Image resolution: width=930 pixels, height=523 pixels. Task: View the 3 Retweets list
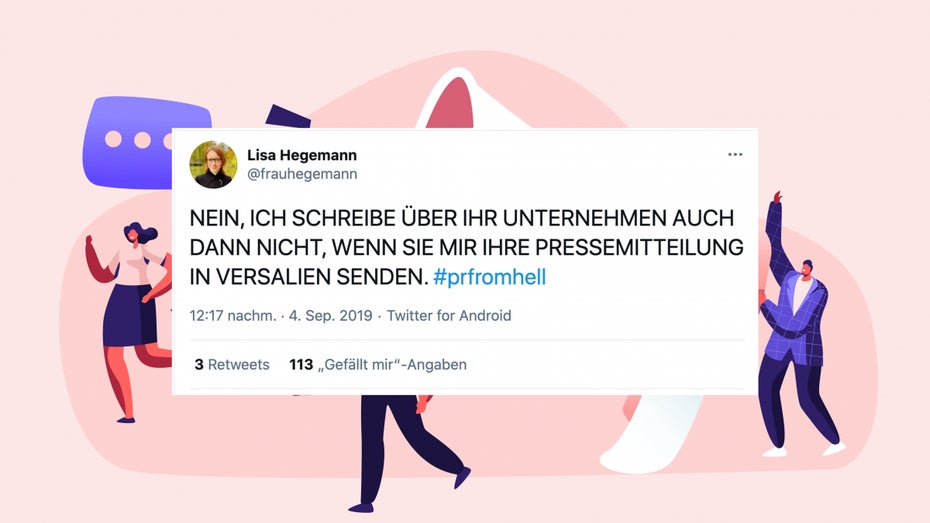pyautogui.click(x=232, y=364)
